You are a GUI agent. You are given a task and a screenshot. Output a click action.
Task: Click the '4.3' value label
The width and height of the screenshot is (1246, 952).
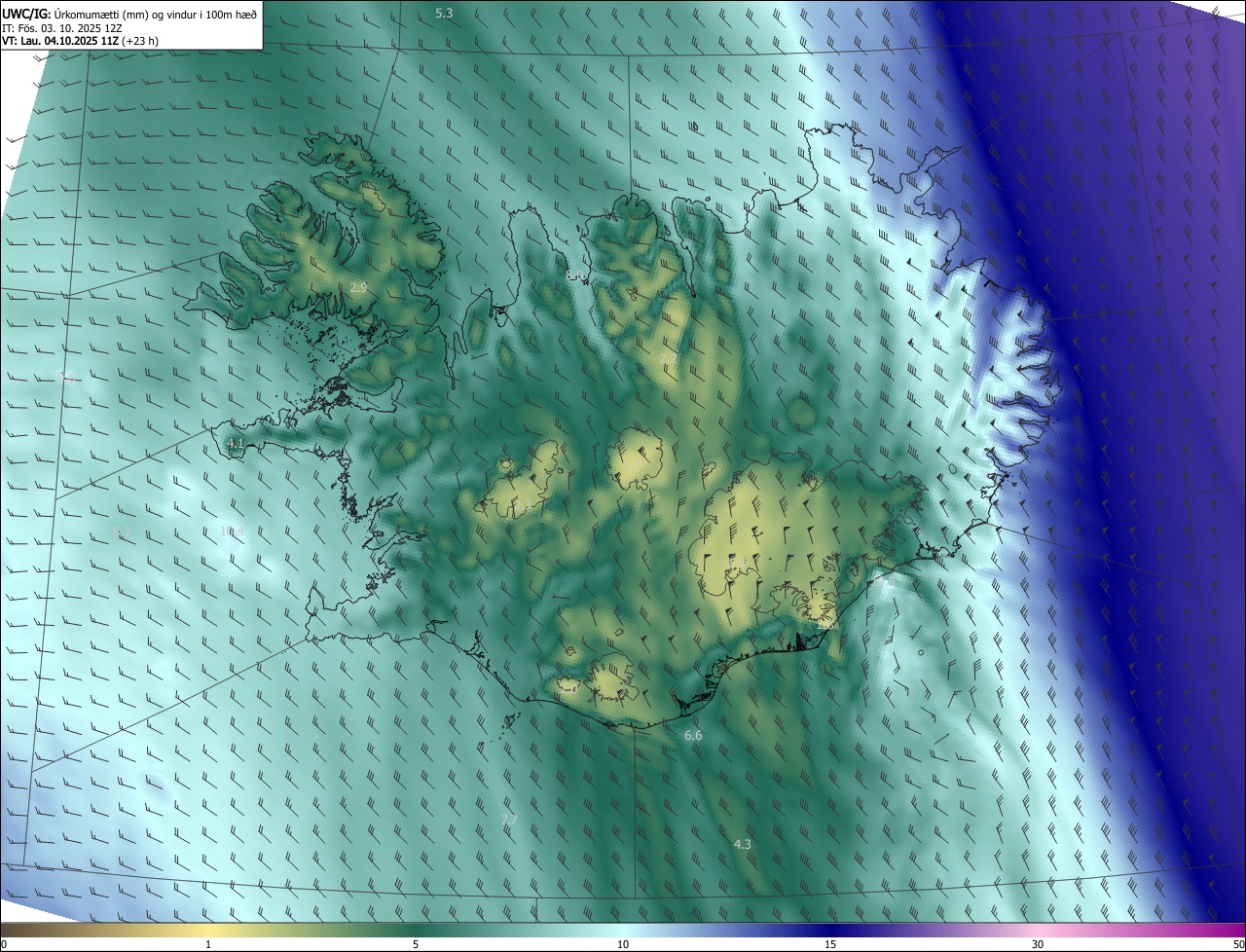pos(742,844)
